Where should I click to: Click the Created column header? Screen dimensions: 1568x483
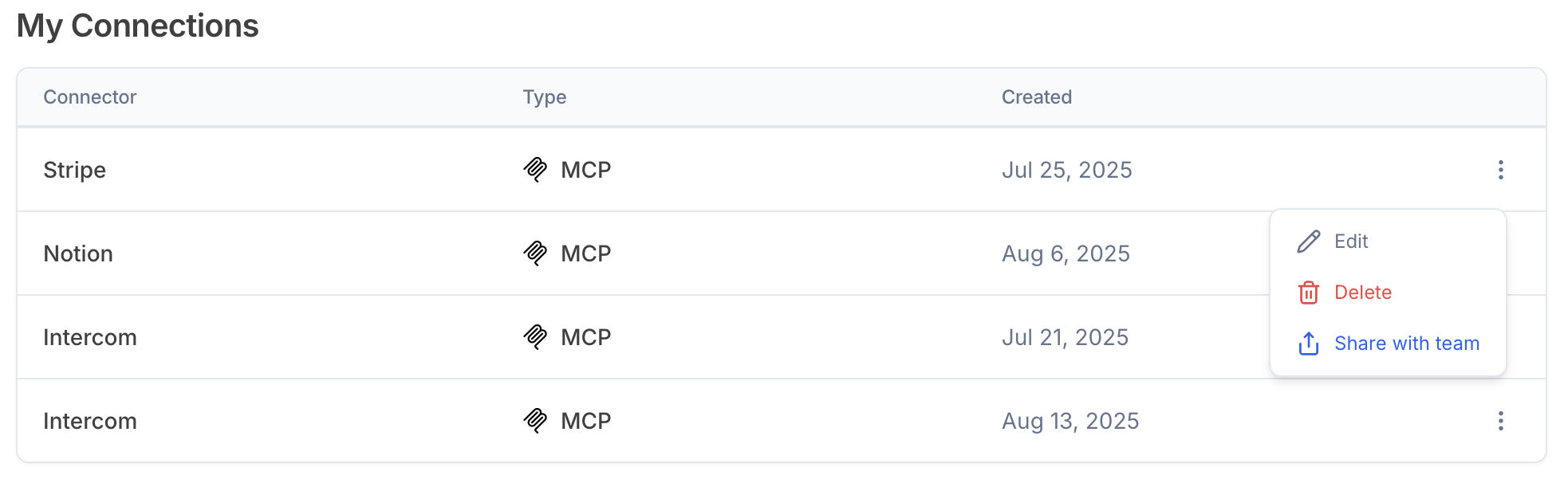1036,96
